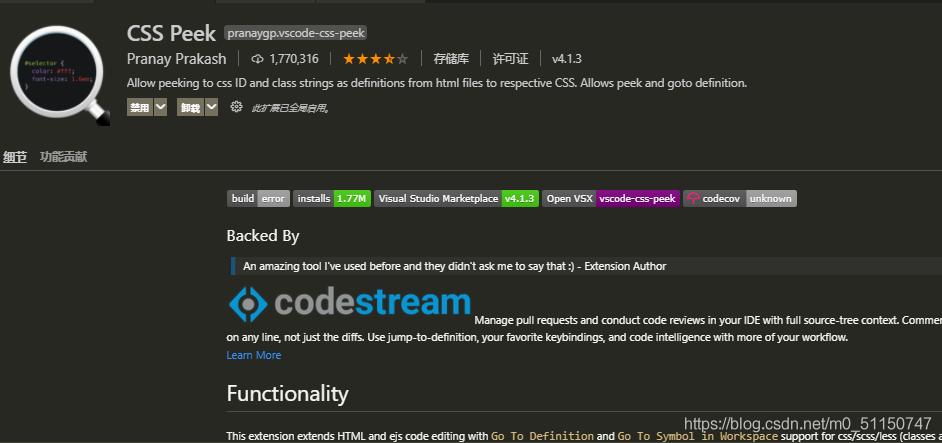The width and height of the screenshot is (942, 443).
Task: Switch to the 细节 tab
Action: (x=15, y=157)
